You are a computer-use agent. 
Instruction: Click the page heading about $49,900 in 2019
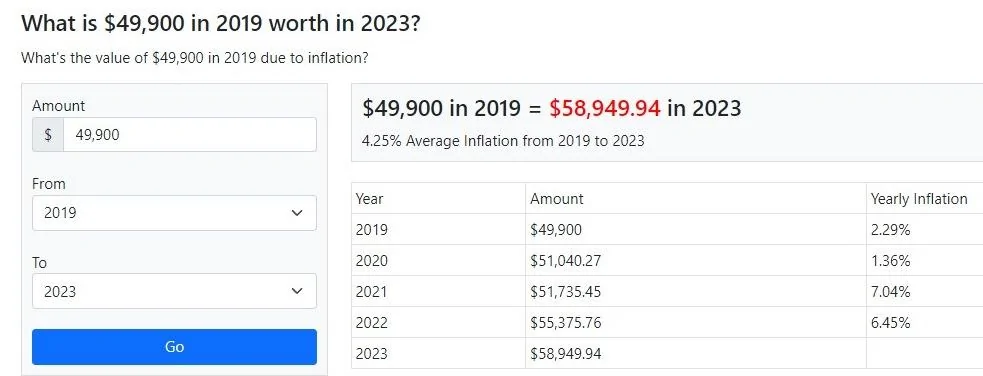tap(221, 24)
